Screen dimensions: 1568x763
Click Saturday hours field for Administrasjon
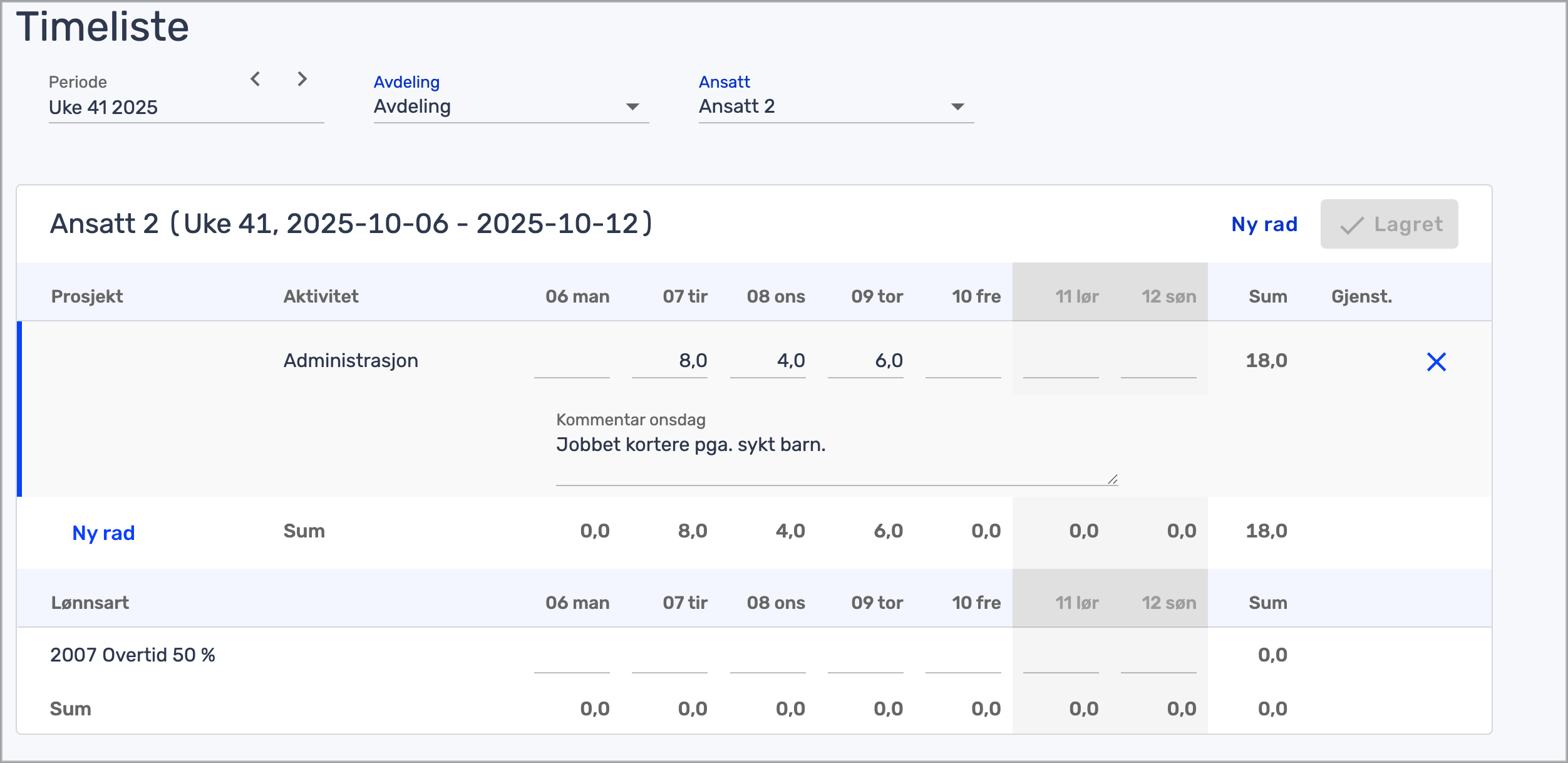(1061, 361)
